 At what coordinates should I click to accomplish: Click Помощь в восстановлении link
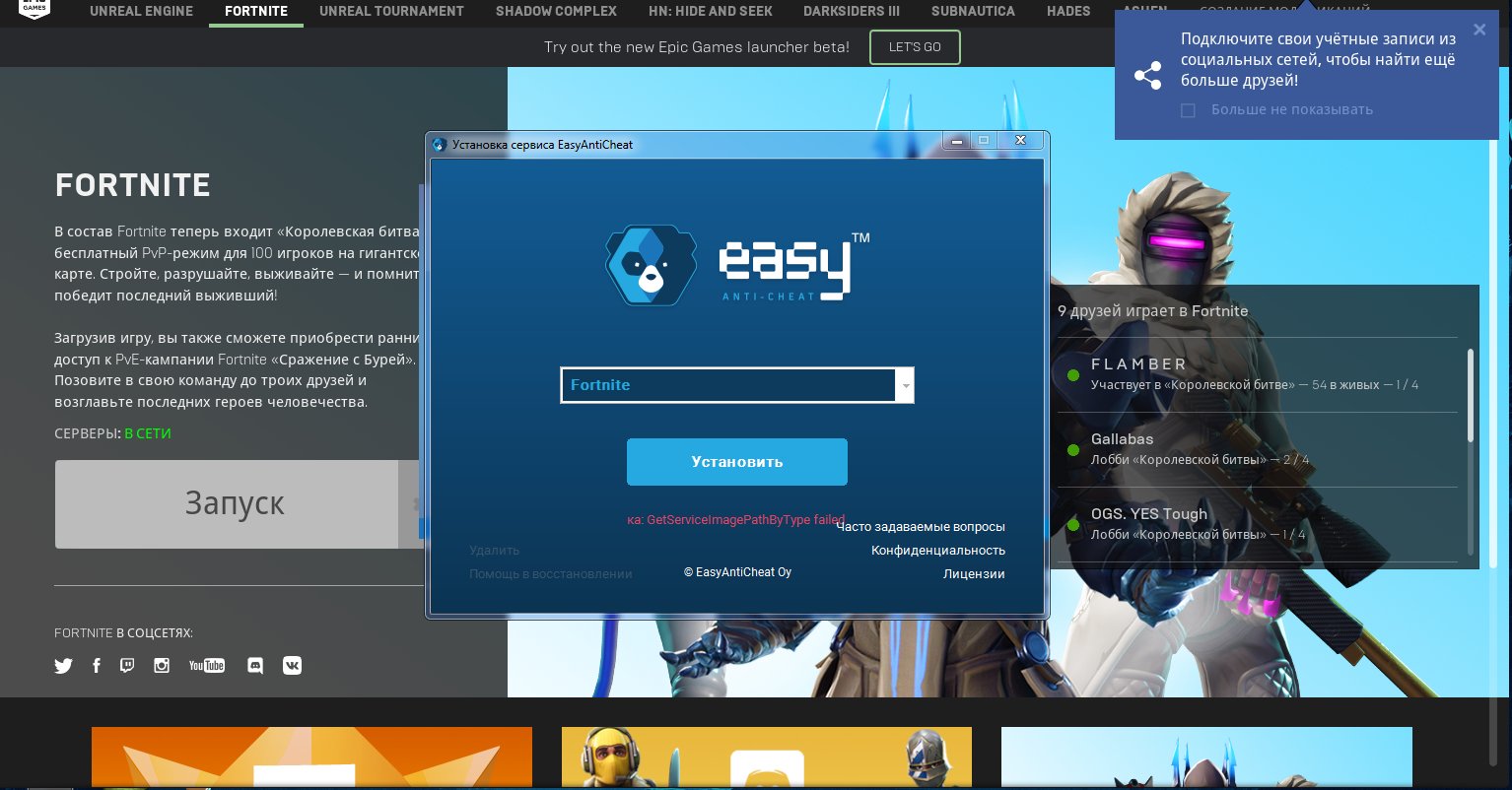tap(551, 574)
